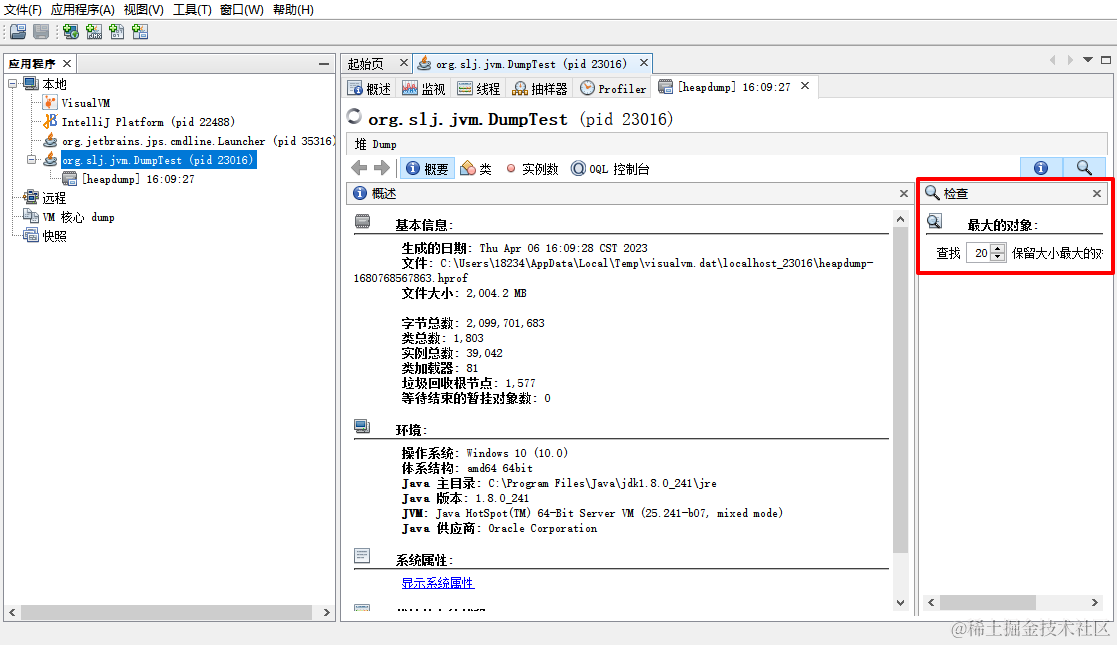Open 工具(T) menu
Screen dimensions: 1117x645
pyautogui.click(x=192, y=10)
